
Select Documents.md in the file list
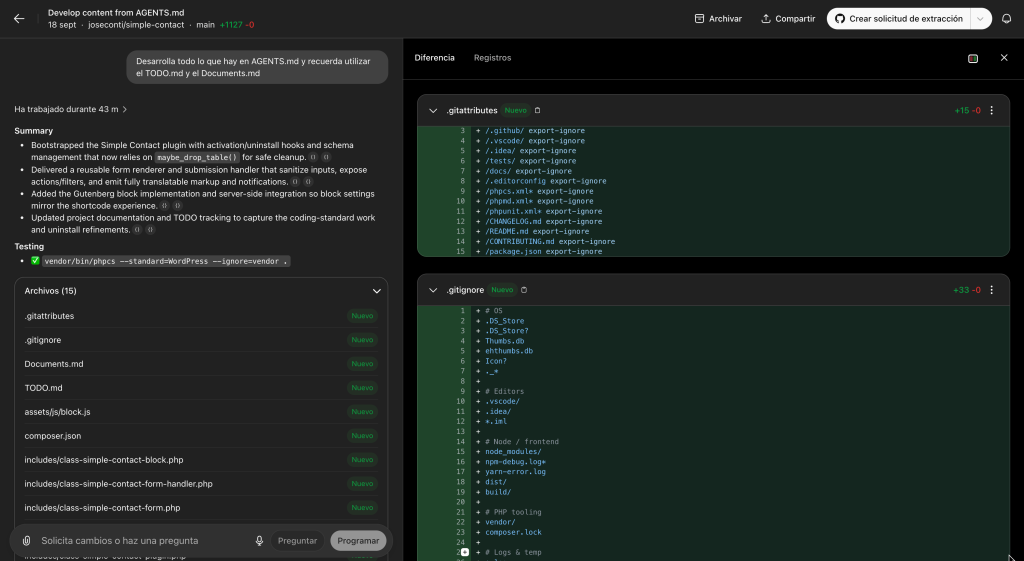(201, 364)
